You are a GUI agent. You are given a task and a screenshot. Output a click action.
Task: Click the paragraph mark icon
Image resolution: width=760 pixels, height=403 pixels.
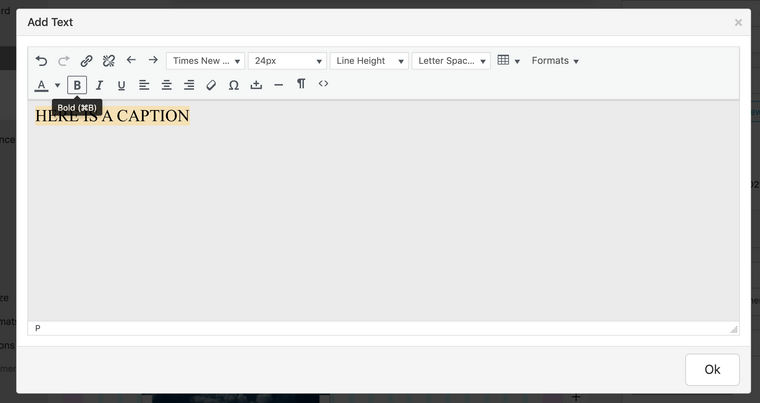click(301, 85)
